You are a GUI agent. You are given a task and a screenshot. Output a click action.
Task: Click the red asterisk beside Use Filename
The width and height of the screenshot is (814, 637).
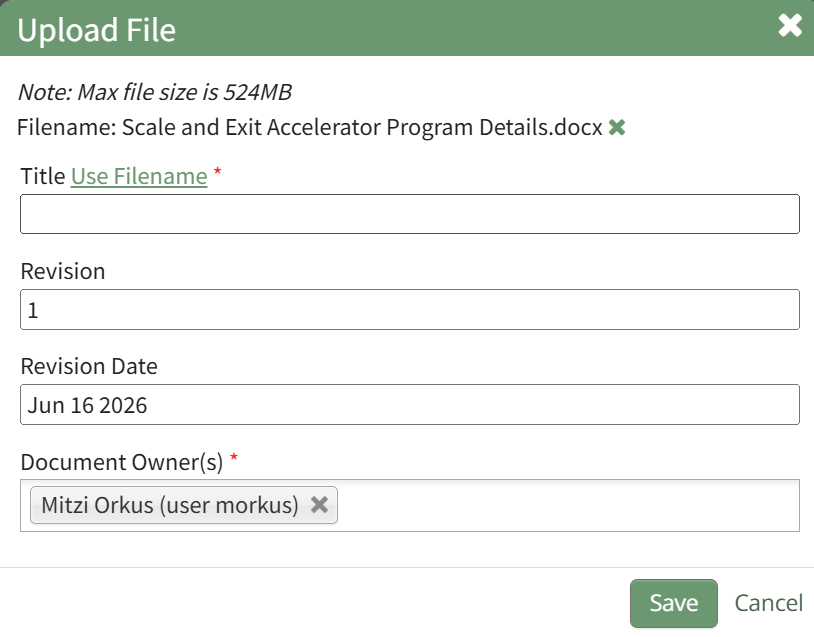(218, 171)
